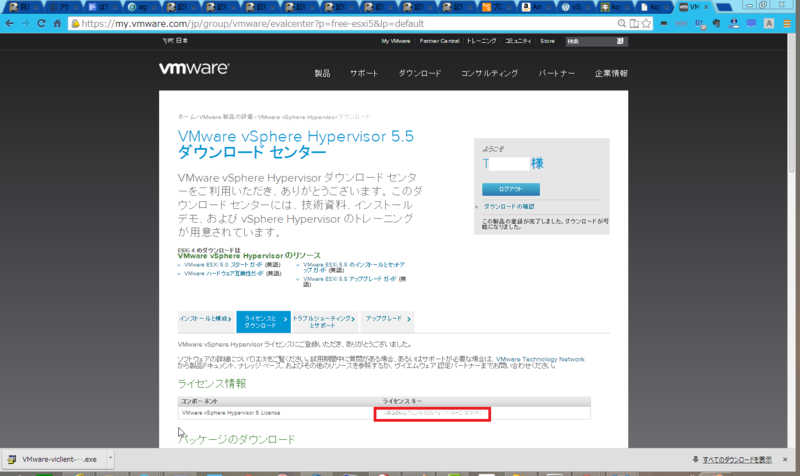Click the site search input field
The image size is (800, 476).
[590, 41]
